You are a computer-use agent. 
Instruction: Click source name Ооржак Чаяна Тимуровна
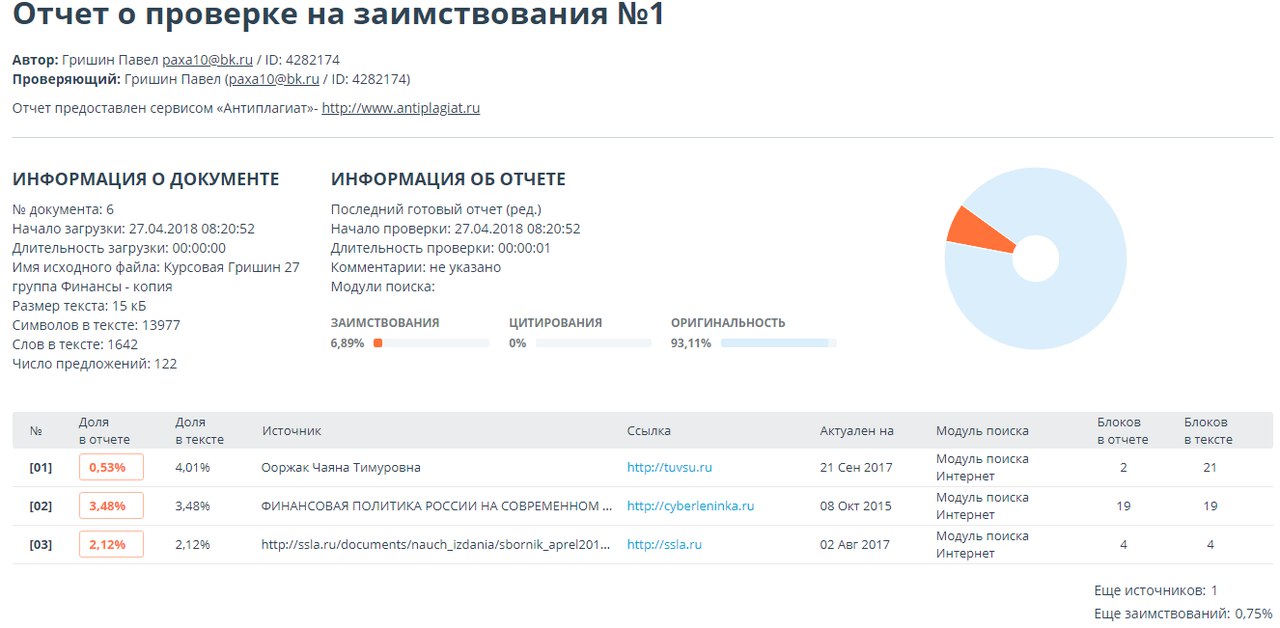click(x=340, y=467)
